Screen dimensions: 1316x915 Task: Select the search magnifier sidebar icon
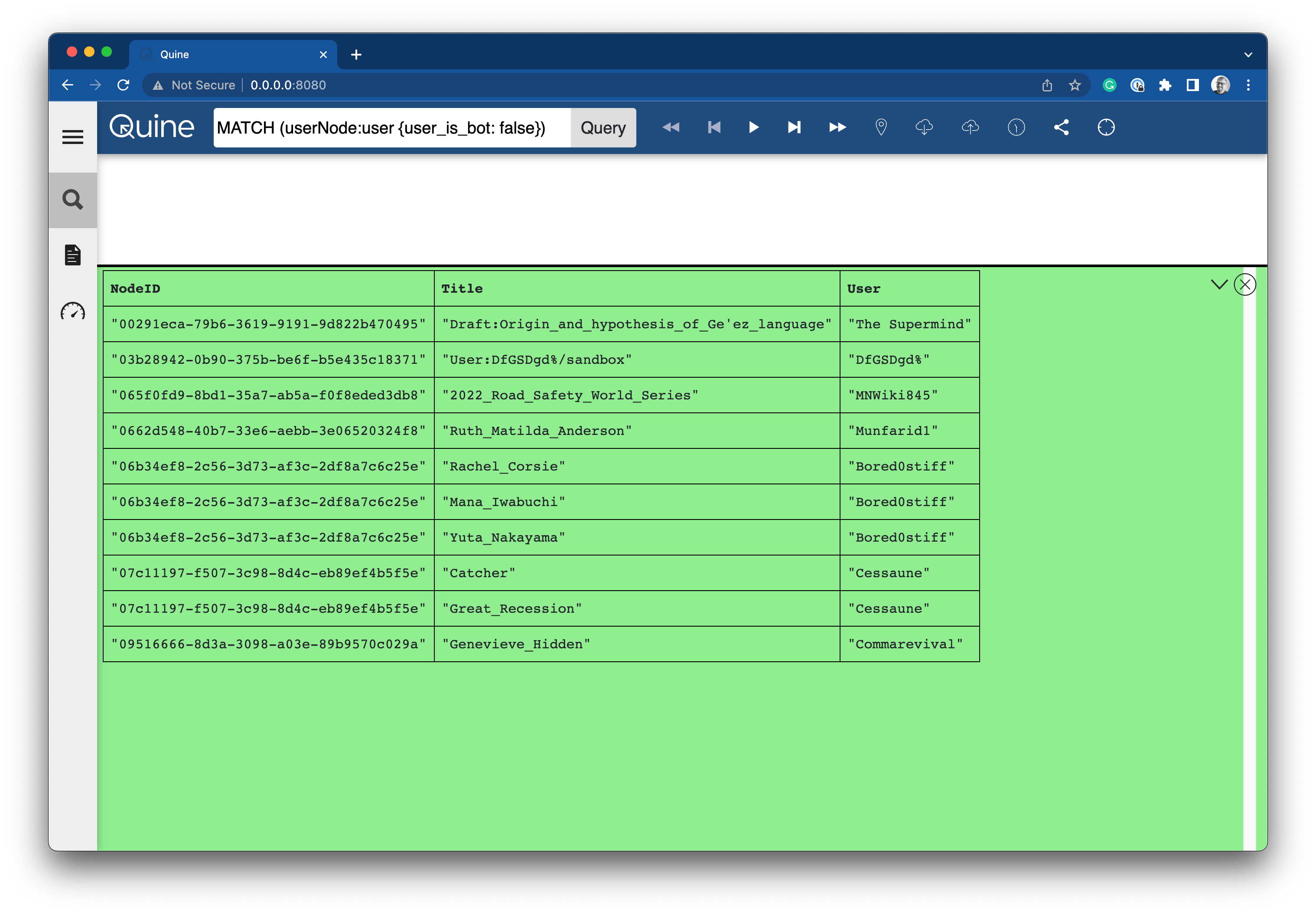[x=73, y=199]
